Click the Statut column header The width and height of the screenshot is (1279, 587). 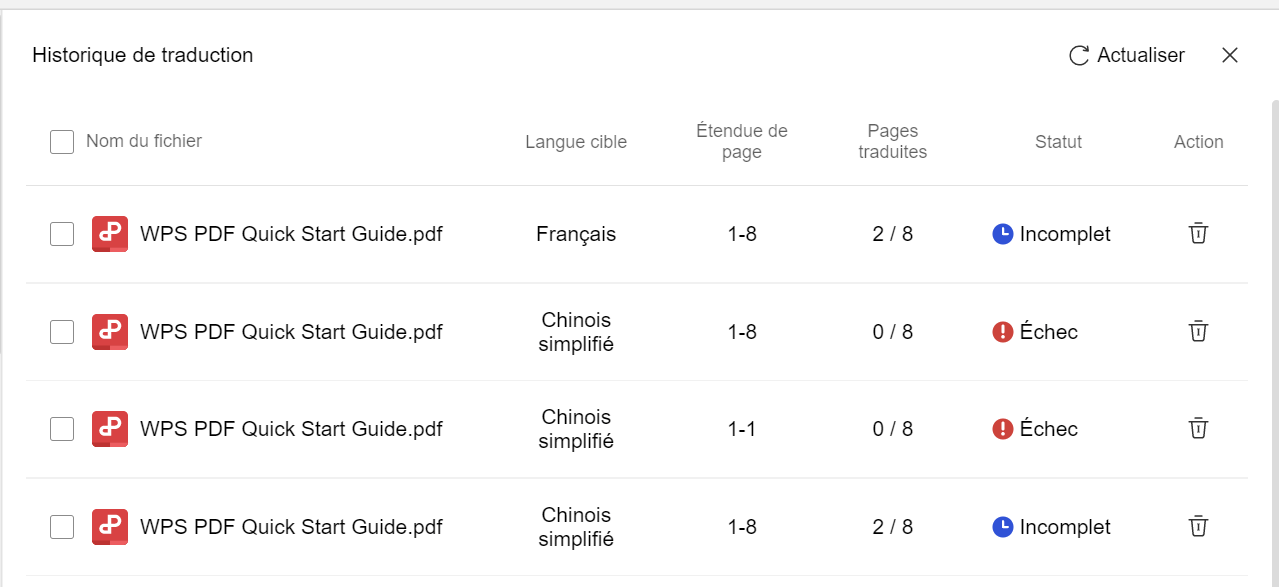click(1058, 142)
